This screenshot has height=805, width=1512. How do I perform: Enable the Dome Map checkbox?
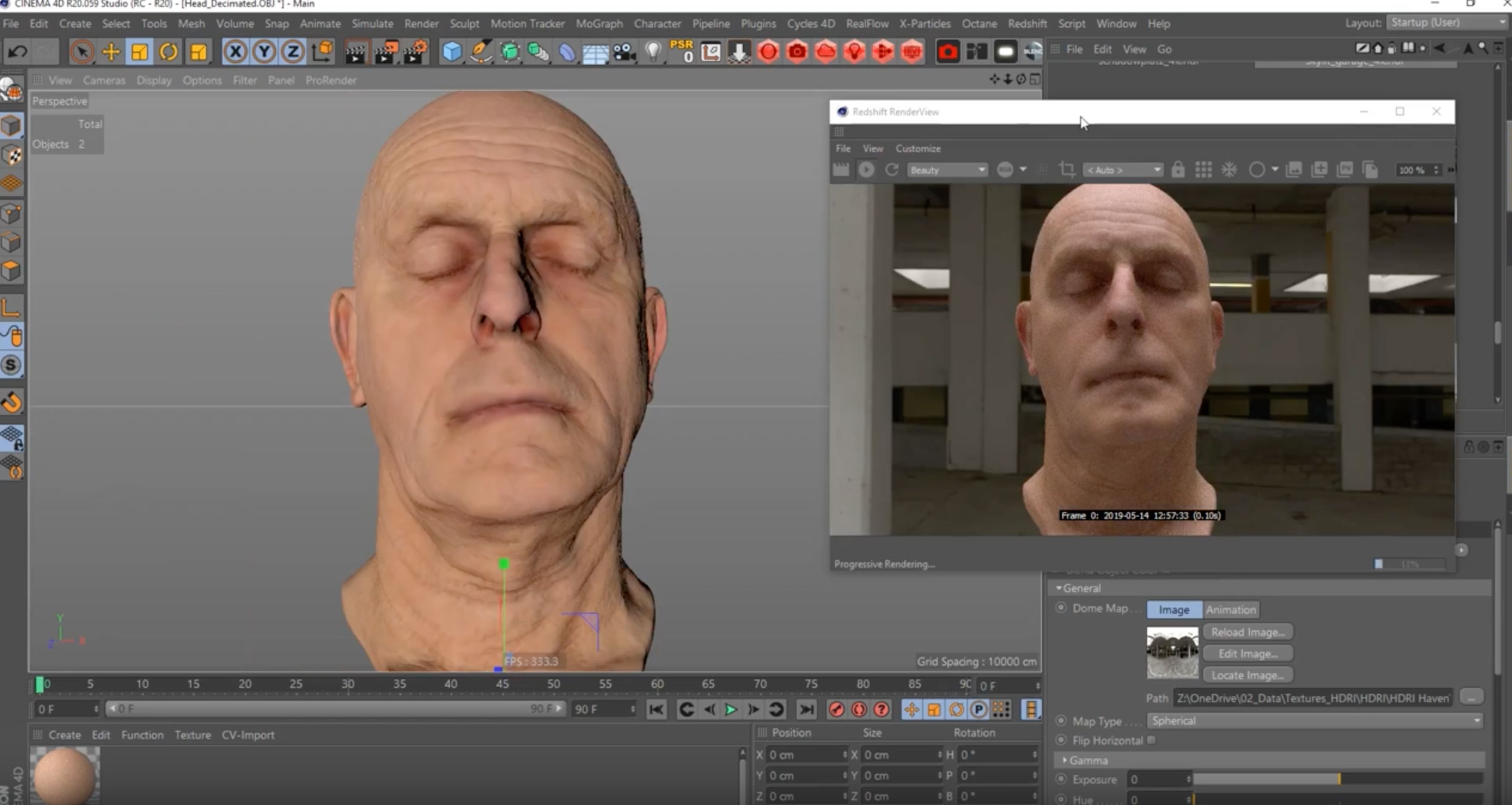[x=1064, y=609]
